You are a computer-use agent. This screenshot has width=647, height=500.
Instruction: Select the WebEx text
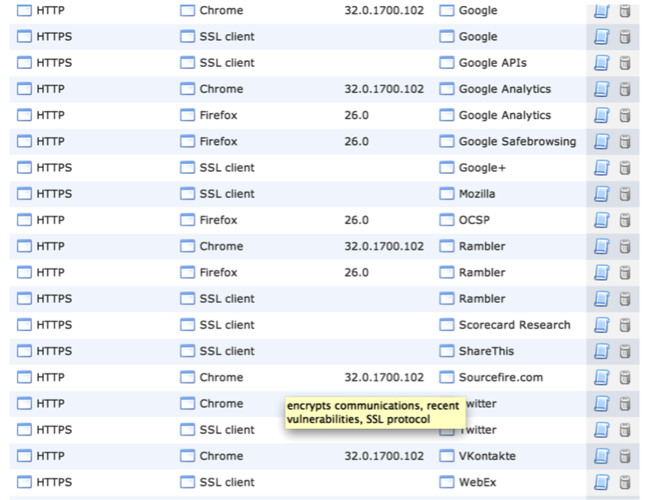point(477,482)
